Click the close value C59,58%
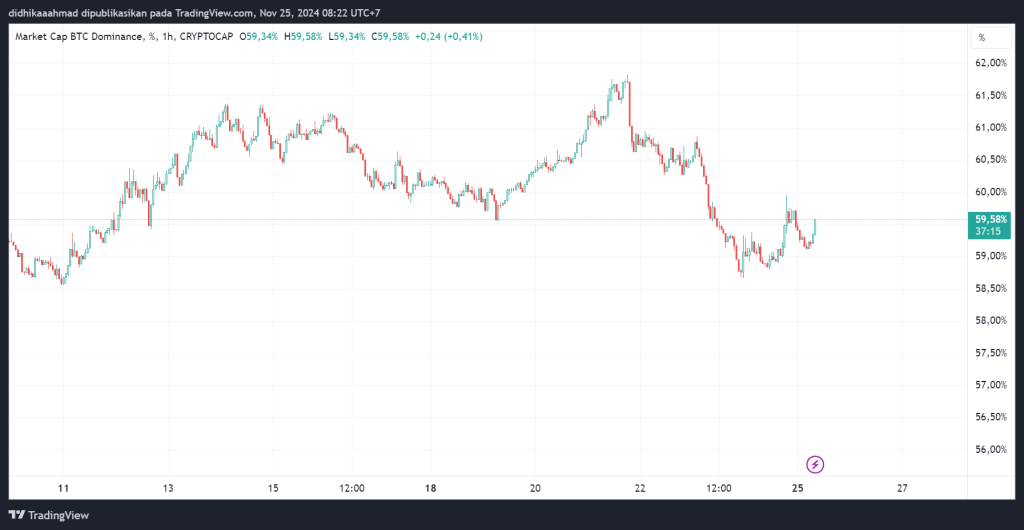This screenshot has height=530, width=1024. (x=390, y=37)
